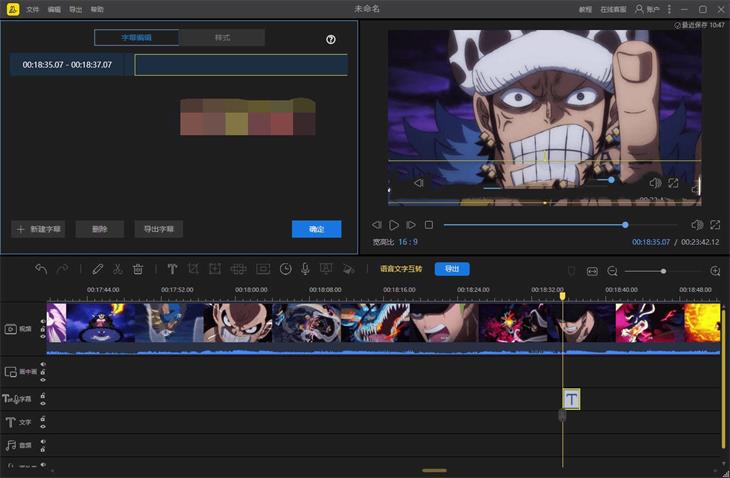730x478 pixels.
Task: Click the freeze frame tool icon
Action: (263, 269)
